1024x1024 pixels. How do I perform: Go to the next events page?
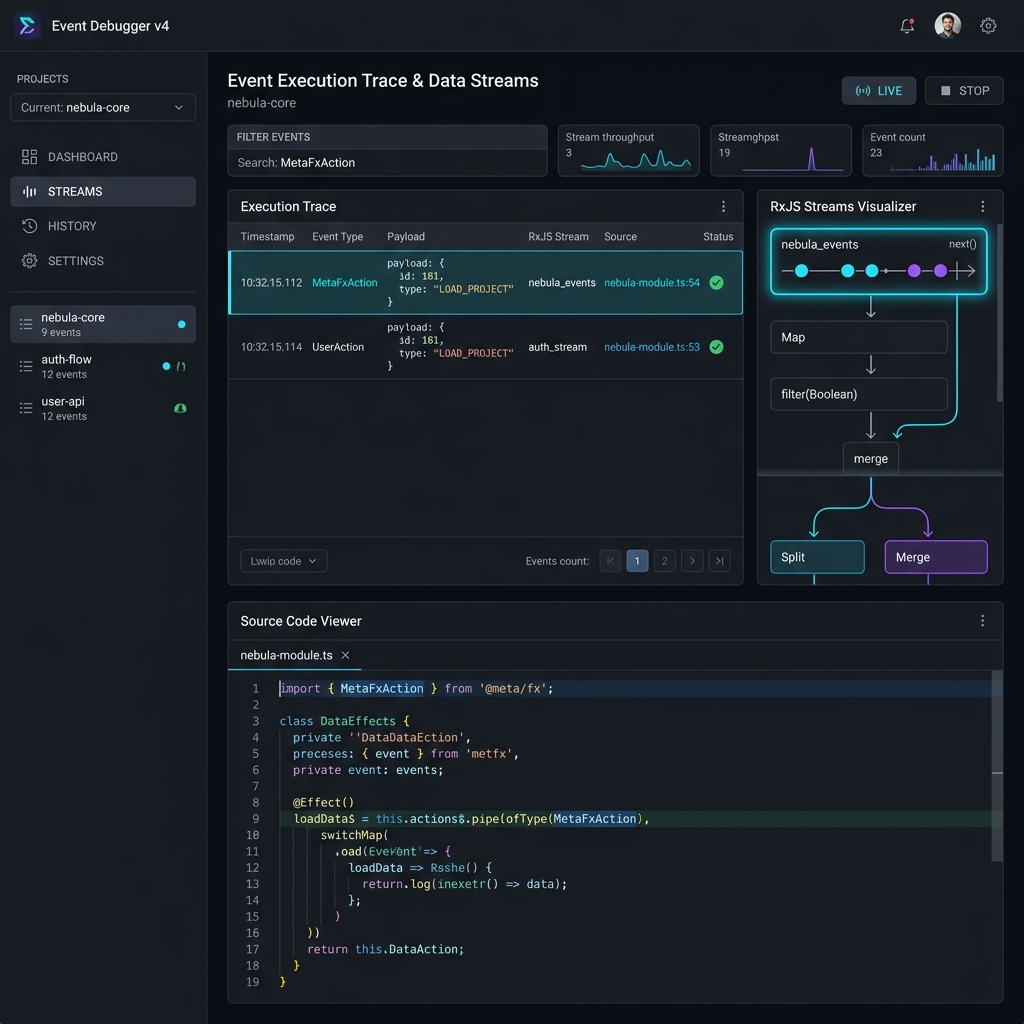click(692, 561)
